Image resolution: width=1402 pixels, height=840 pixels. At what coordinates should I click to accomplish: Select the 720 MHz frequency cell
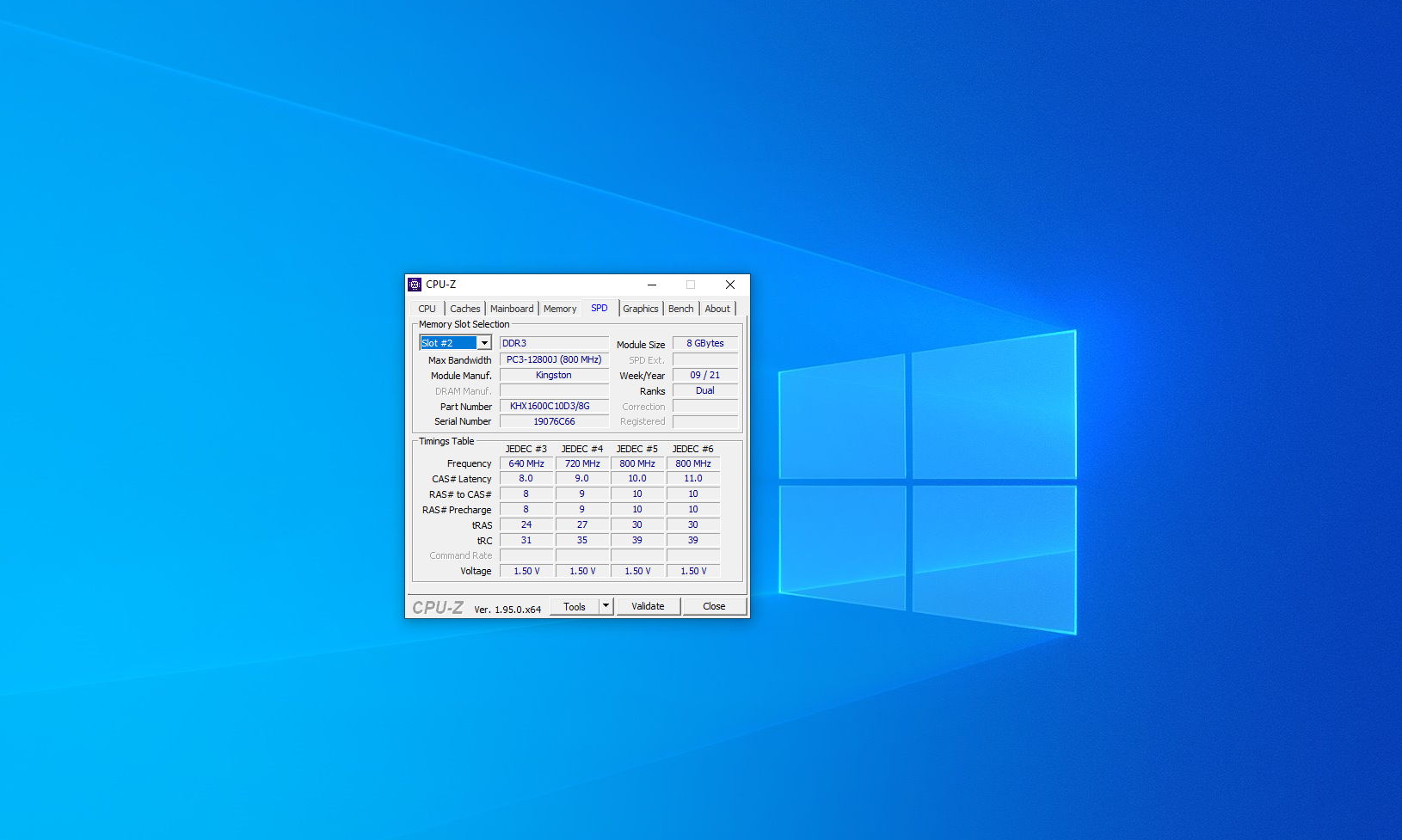coord(582,463)
